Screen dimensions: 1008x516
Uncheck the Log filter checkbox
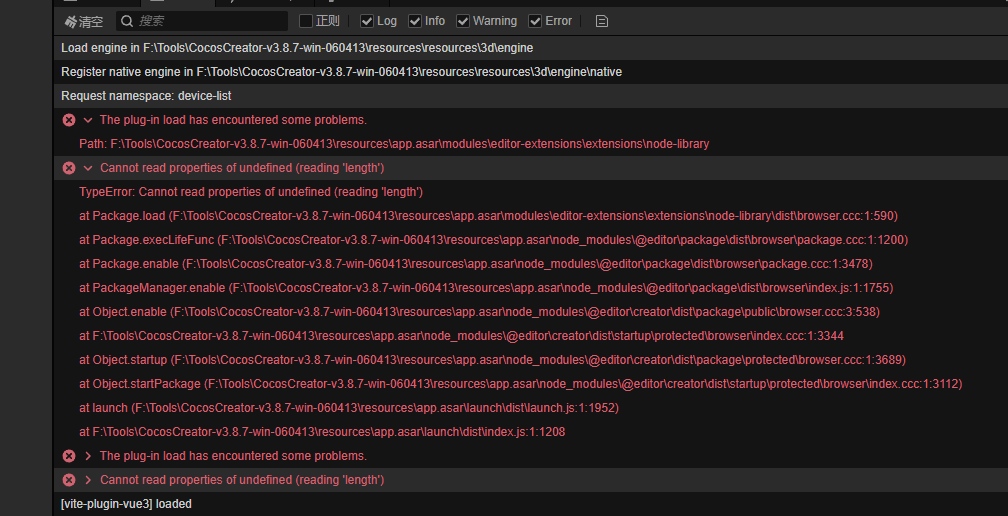[367, 21]
